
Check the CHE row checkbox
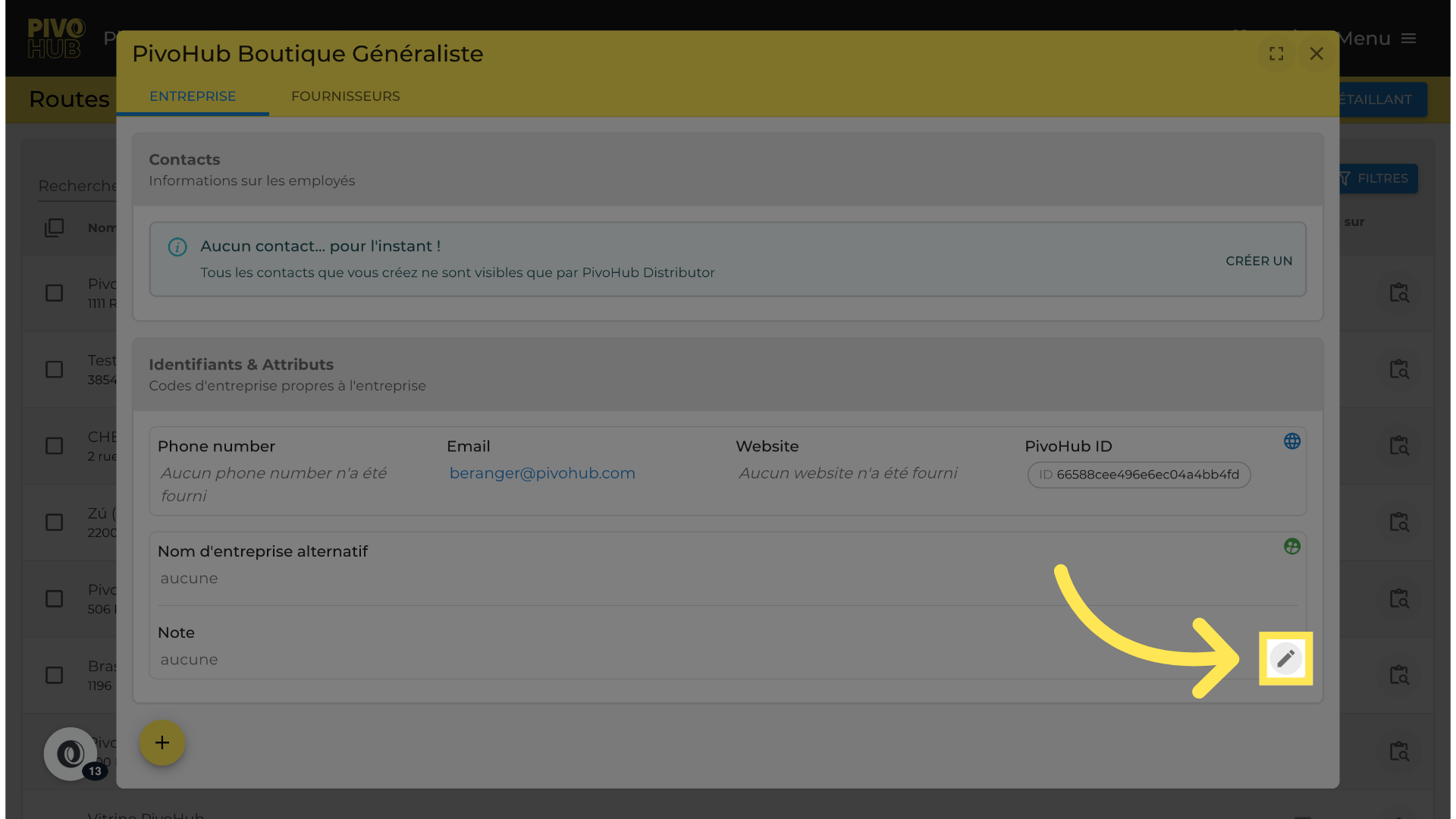(54, 446)
